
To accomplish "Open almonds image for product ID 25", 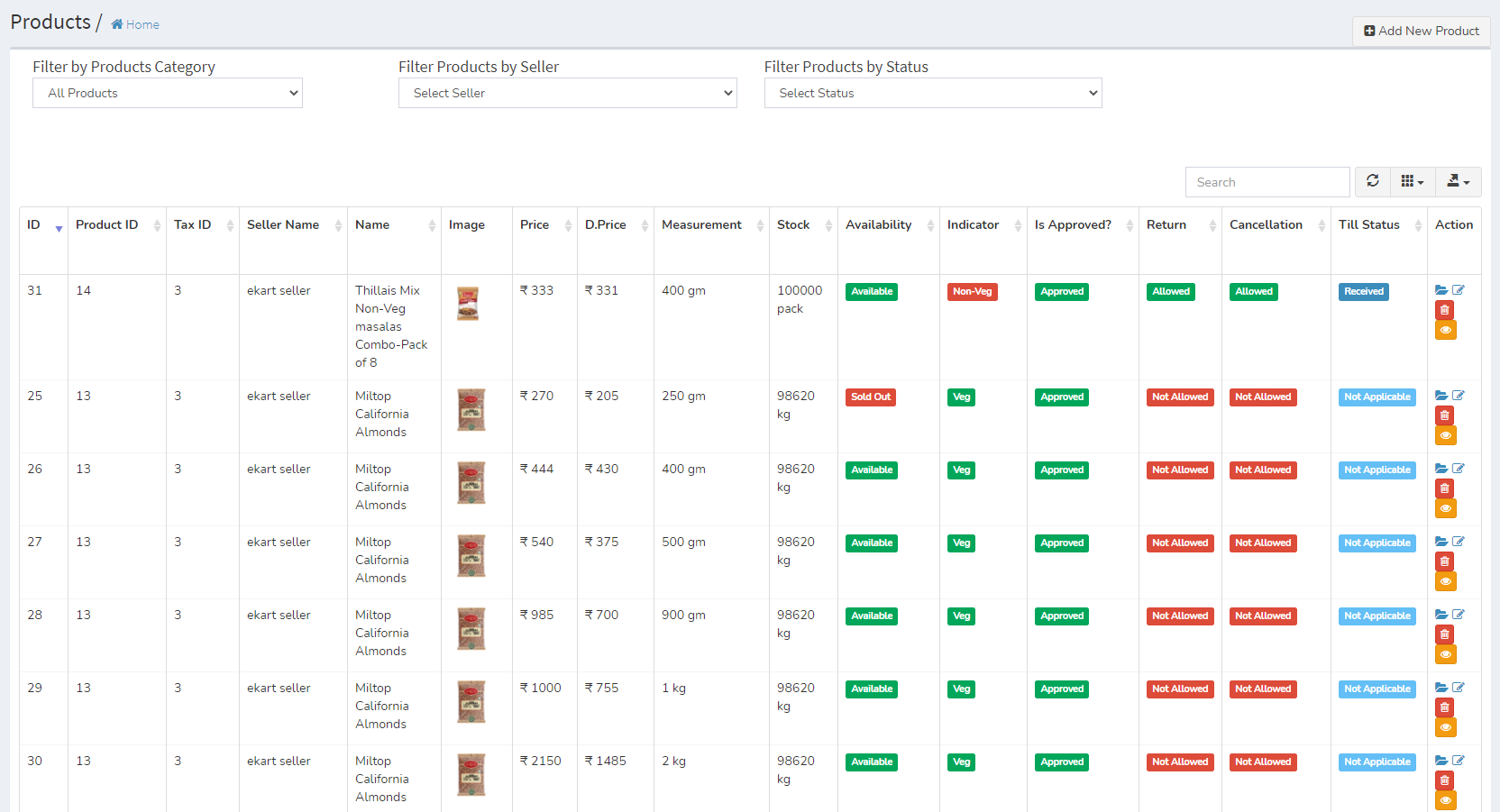I will (x=471, y=410).
